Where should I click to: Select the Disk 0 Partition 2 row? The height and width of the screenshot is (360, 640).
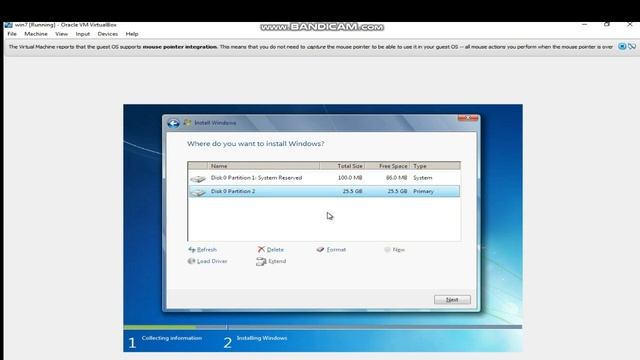coord(324,191)
